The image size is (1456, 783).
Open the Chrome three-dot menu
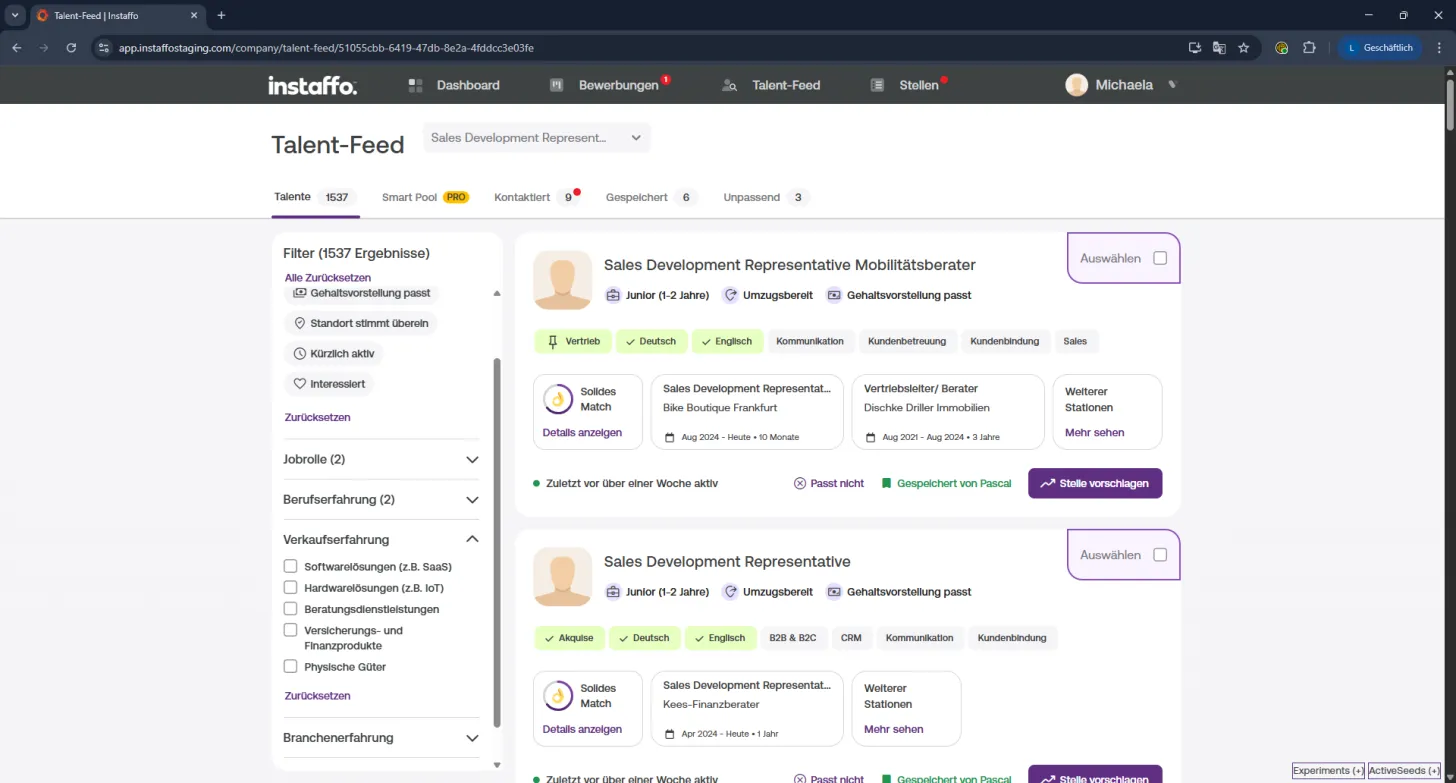[1437, 47]
